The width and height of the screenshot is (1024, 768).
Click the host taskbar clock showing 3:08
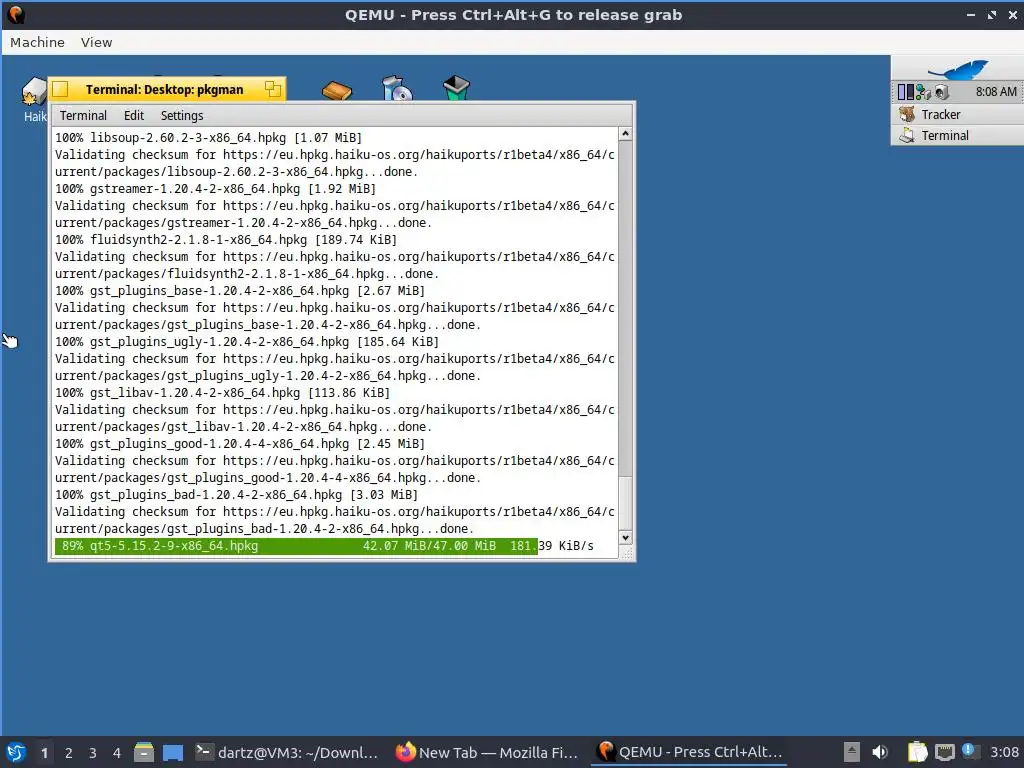click(1004, 752)
